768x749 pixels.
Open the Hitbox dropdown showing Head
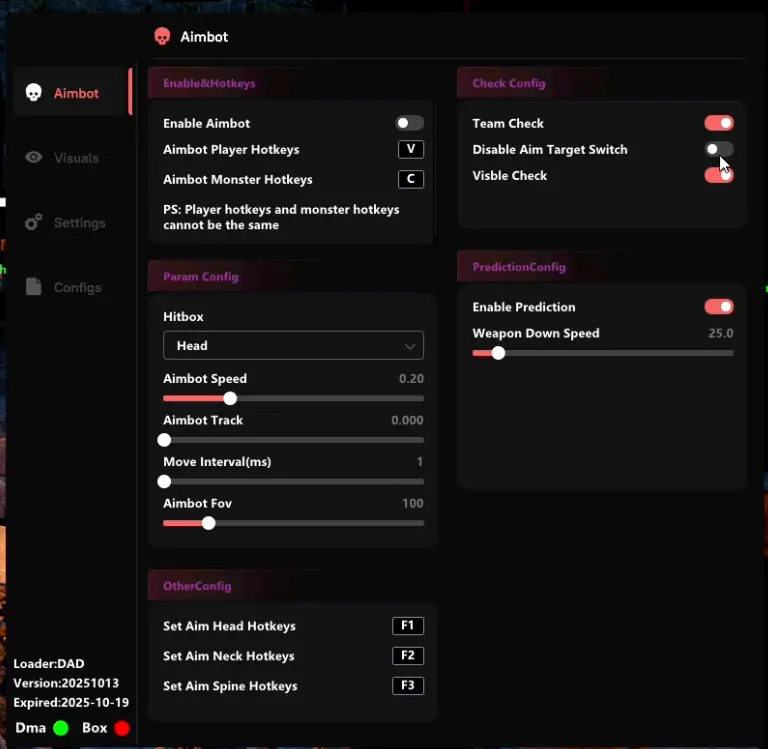pyautogui.click(x=293, y=345)
